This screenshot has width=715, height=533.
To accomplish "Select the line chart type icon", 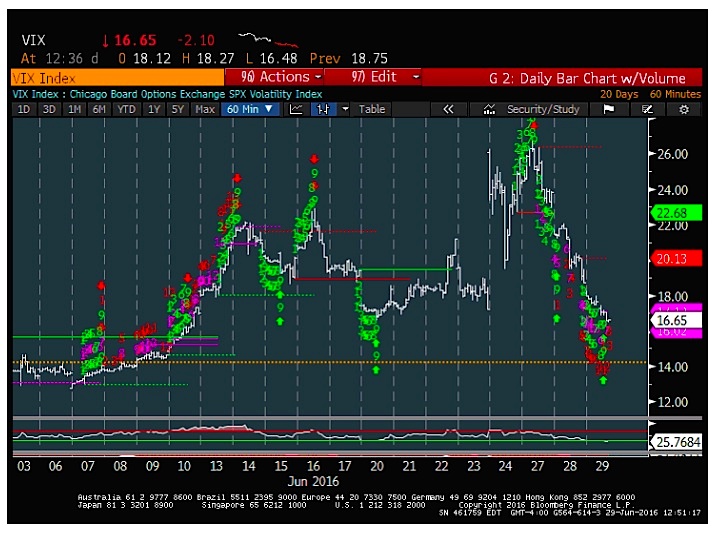I will click(296, 109).
